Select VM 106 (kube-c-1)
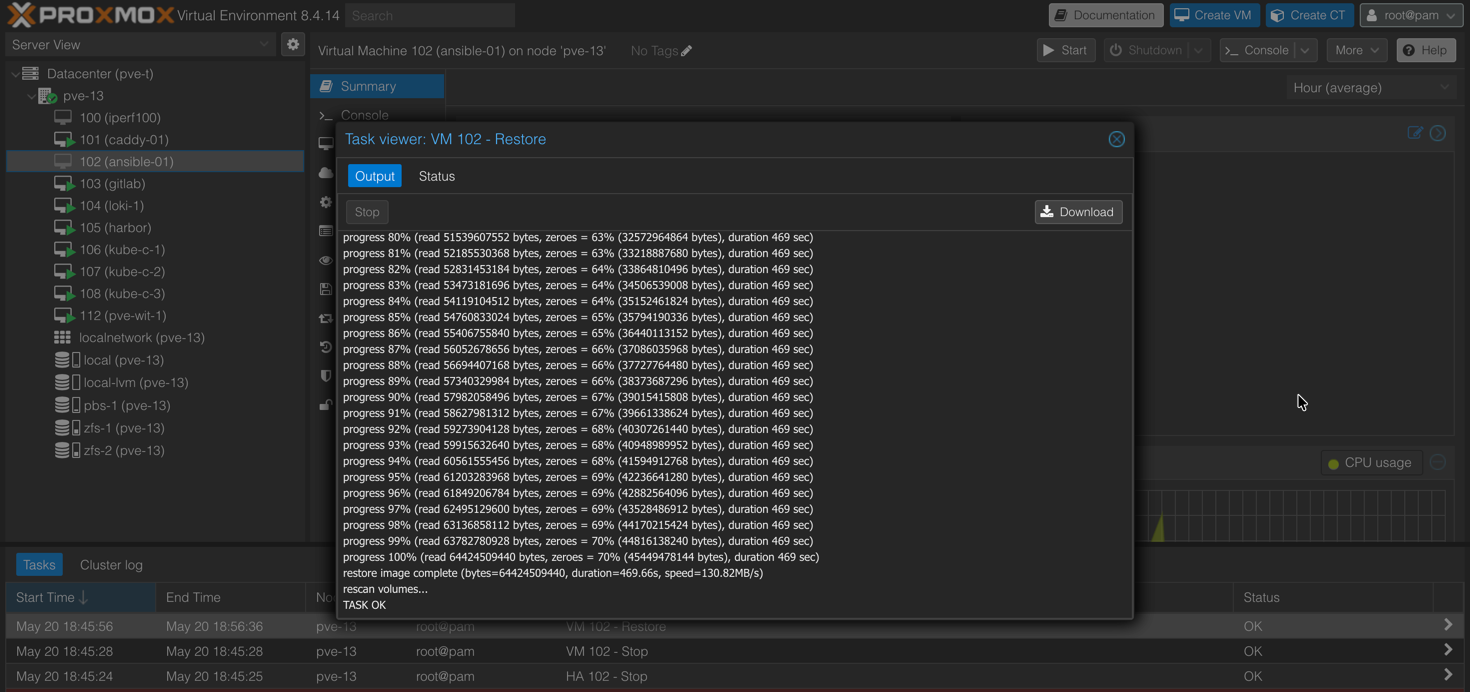The width and height of the screenshot is (1470, 692). pos(122,250)
